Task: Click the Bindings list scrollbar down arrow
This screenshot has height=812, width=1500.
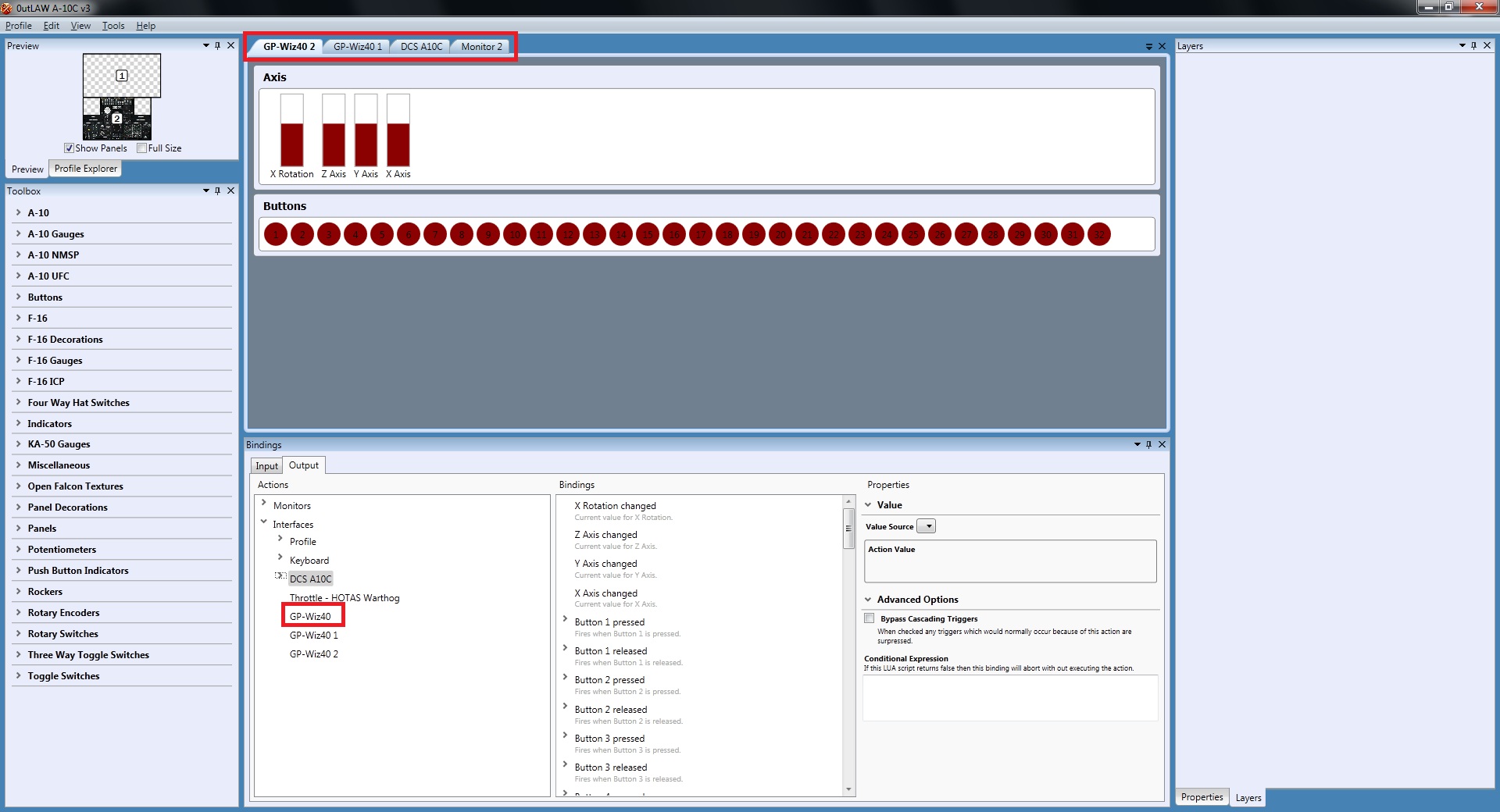Action: coord(849,789)
